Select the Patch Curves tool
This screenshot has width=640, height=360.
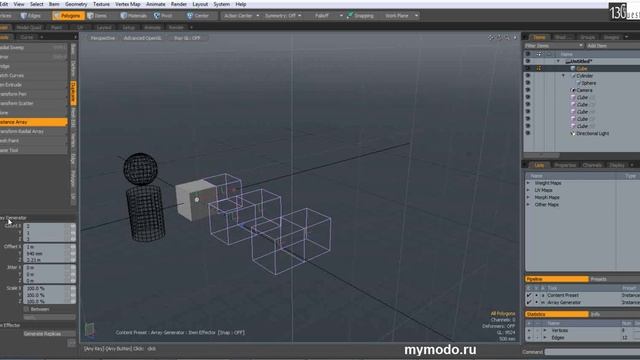(33, 76)
